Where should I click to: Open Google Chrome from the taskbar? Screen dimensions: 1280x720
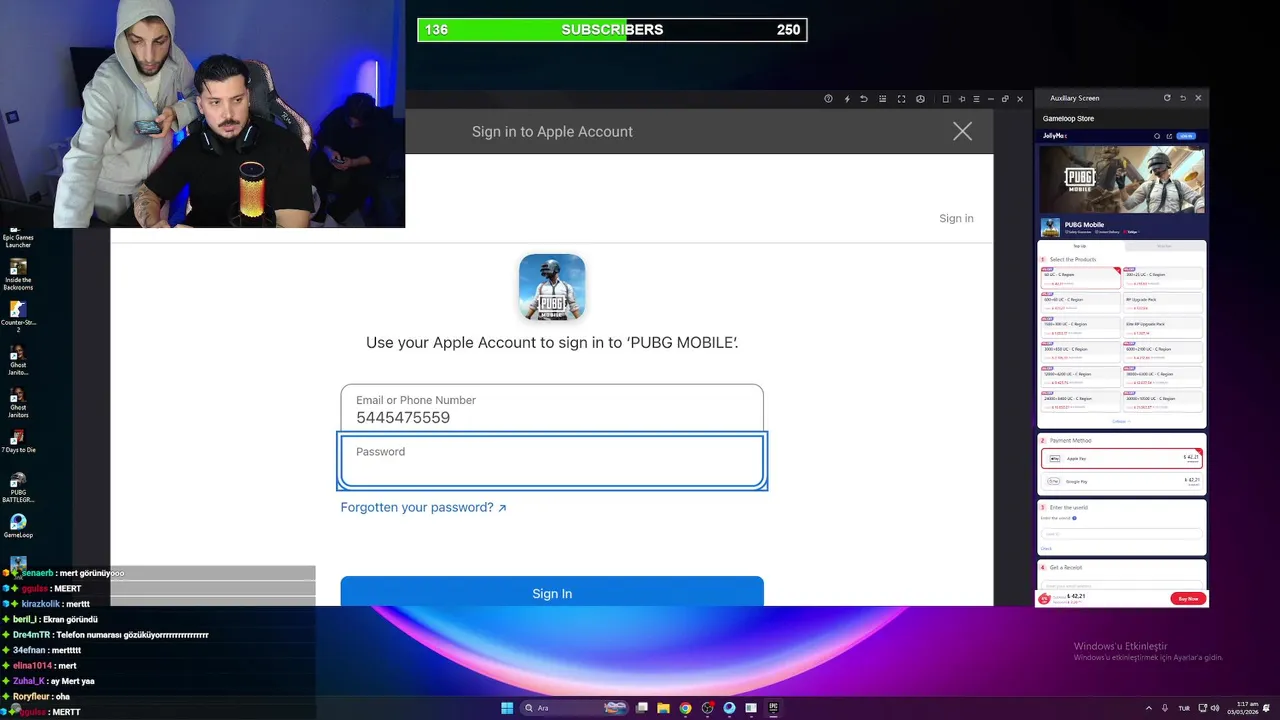coord(685,708)
